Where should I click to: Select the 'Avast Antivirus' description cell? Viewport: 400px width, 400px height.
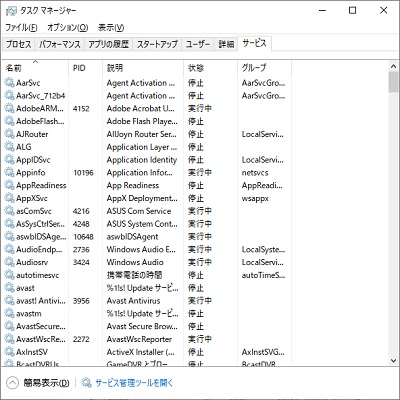pyautogui.click(x=133, y=301)
